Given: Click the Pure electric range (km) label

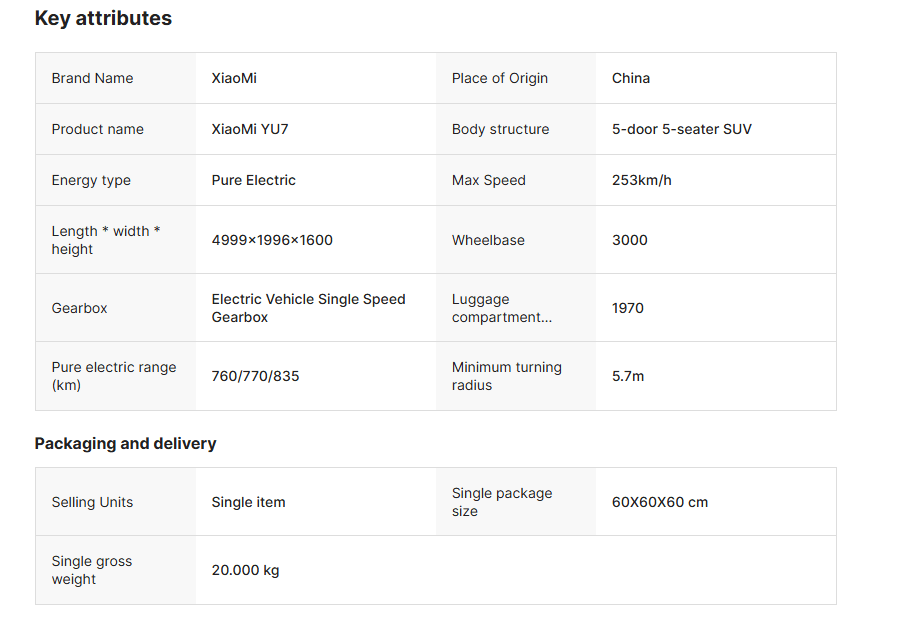Looking at the screenshot, I should click(x=113, y=376).
